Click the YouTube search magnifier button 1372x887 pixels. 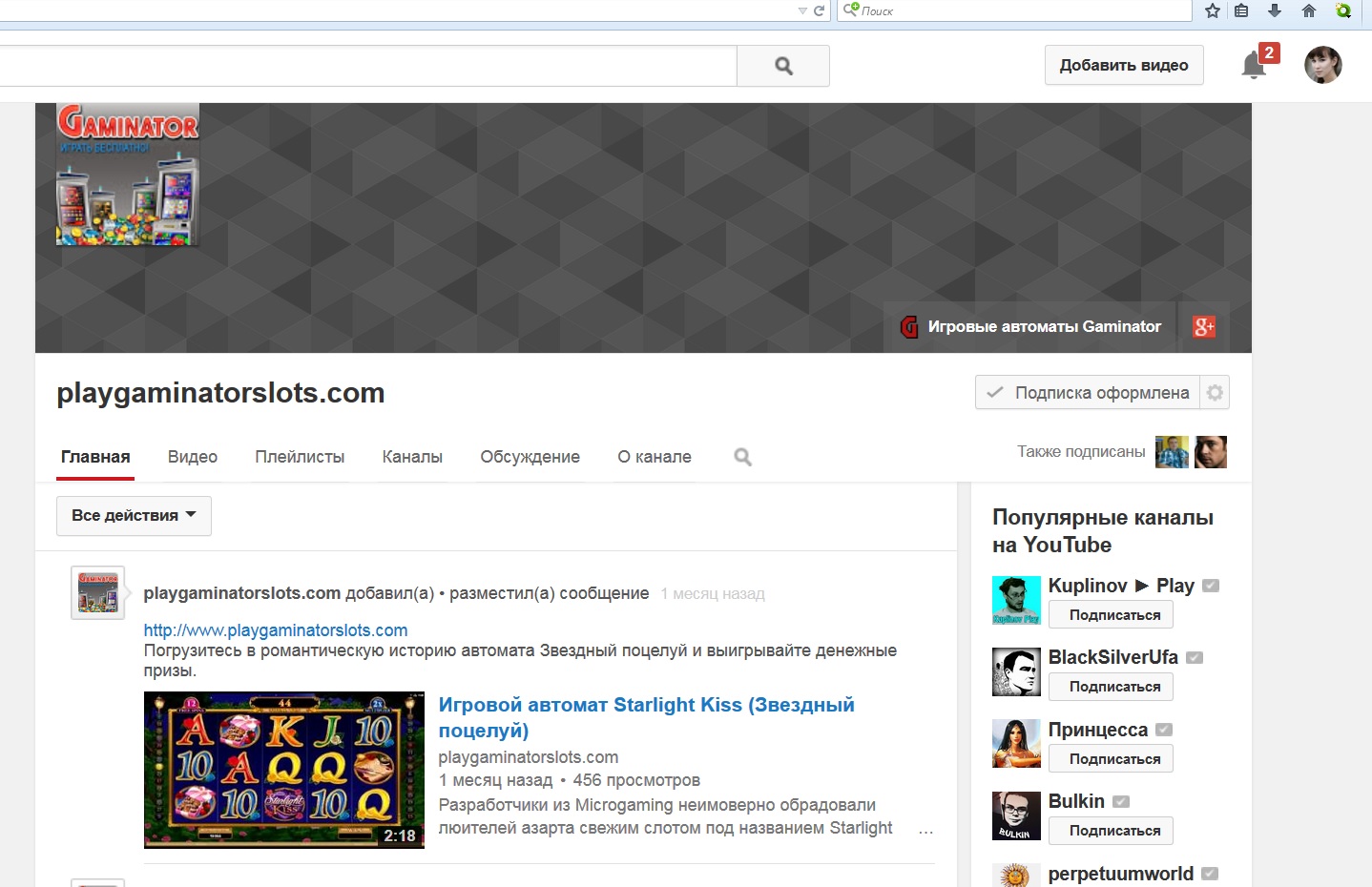coord(783,66)
